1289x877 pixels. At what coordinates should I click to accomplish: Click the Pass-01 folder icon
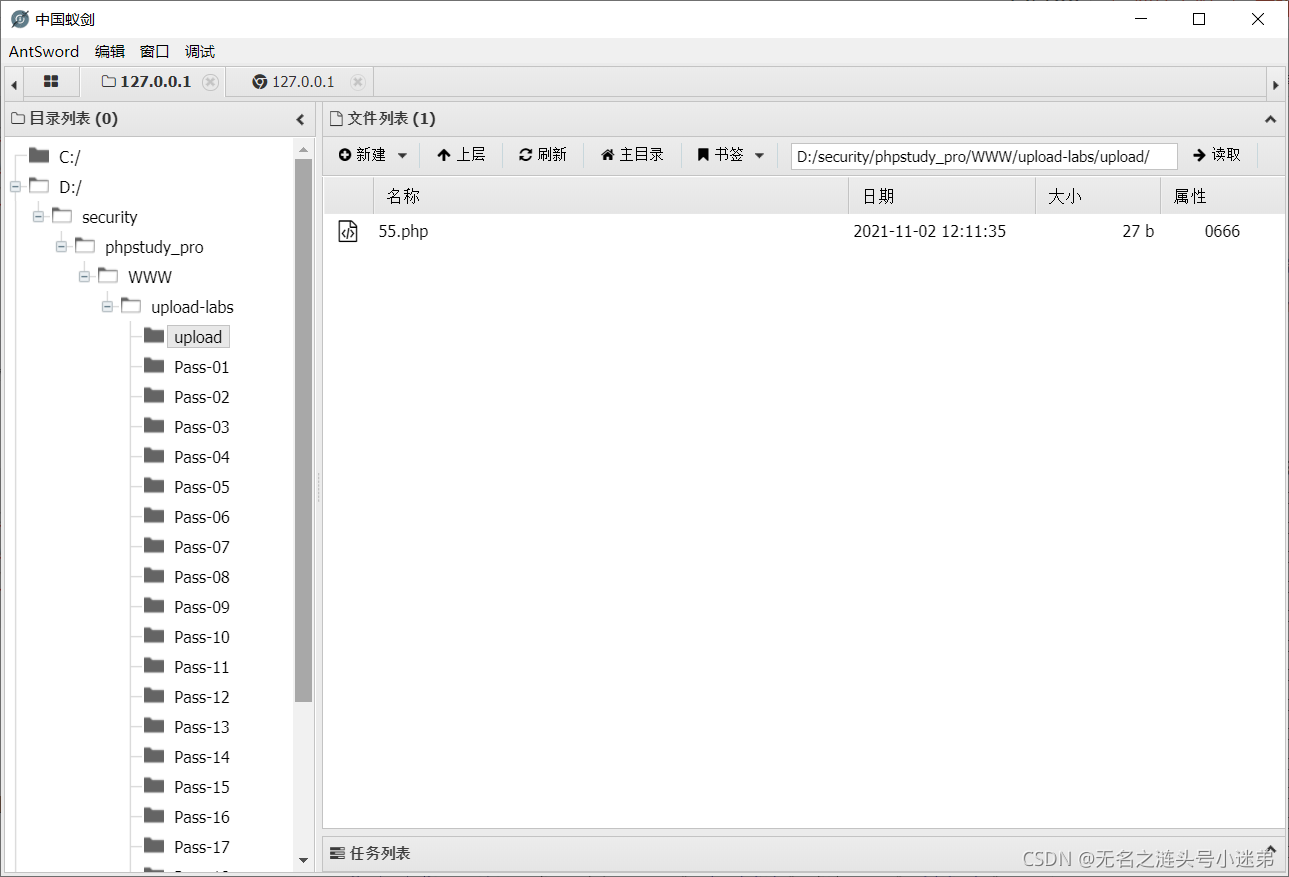point(154,366)
